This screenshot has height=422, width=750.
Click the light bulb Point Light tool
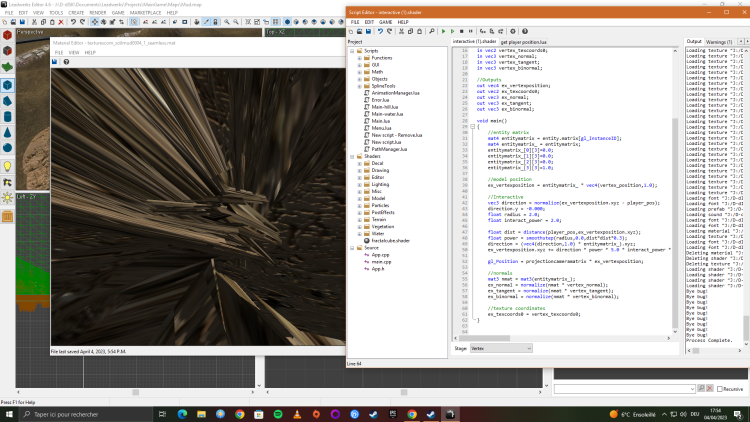(7, 166)
